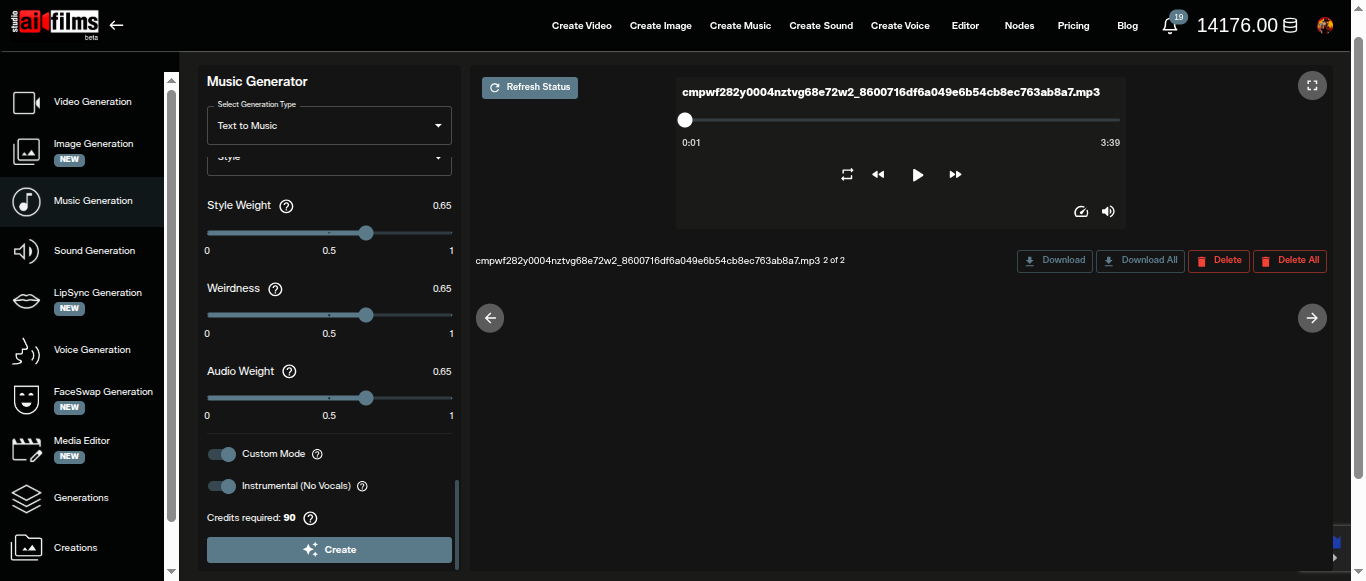Adjust the Weirdness slider handle
1366x581 pixels.
[x=366, y=315]
